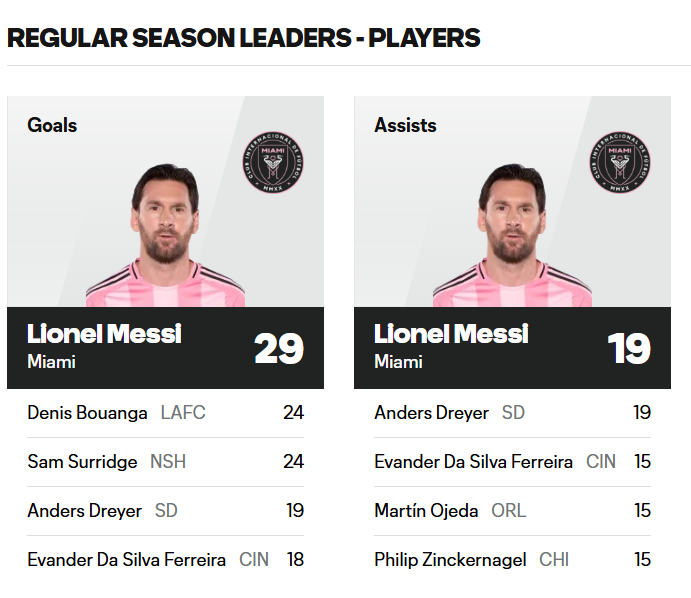Open Evander Da Silva Ferreira assists row

pos(473,462)
